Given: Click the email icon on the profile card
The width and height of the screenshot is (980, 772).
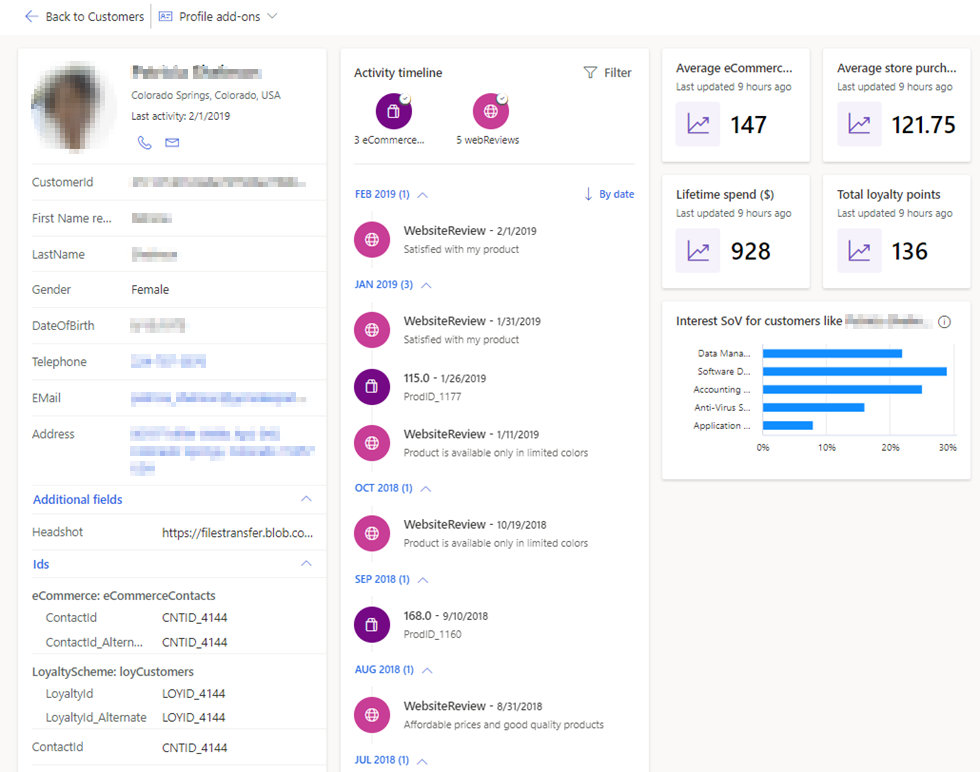Looking at the screenshot, I should [172, 143].
